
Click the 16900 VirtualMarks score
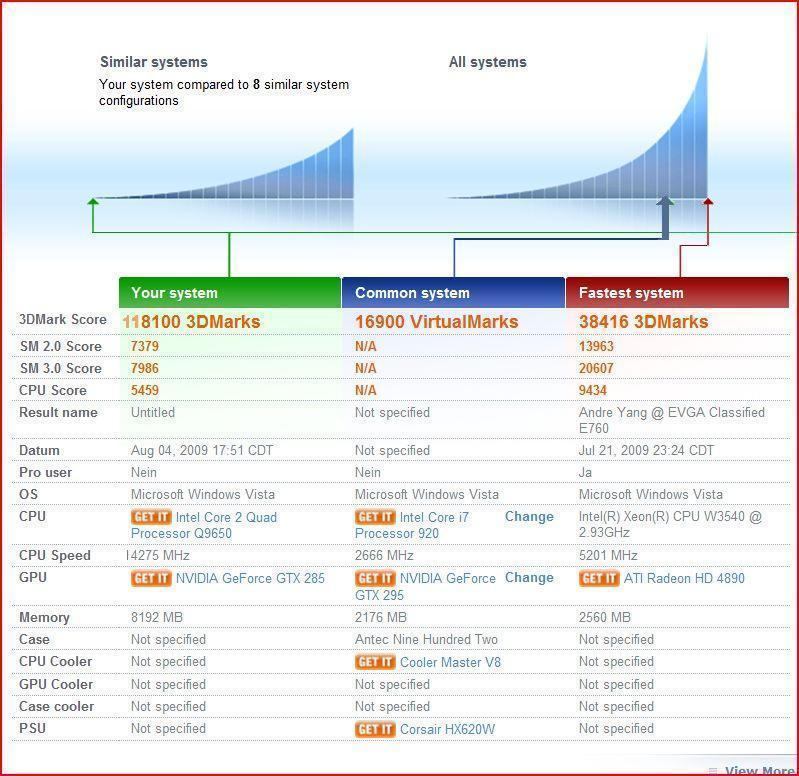click(x=437, y=322)
